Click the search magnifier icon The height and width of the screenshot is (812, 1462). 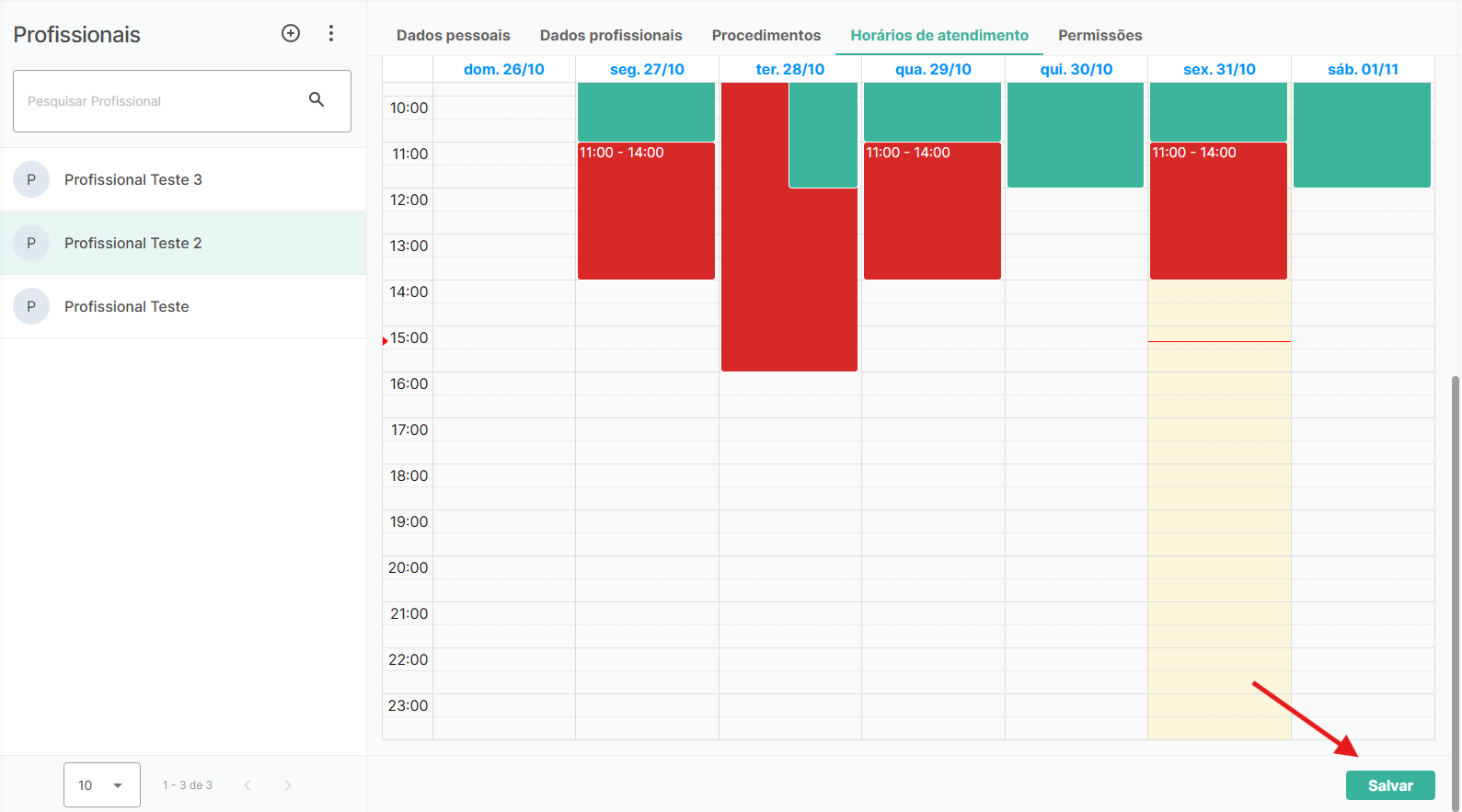point(317,100)
